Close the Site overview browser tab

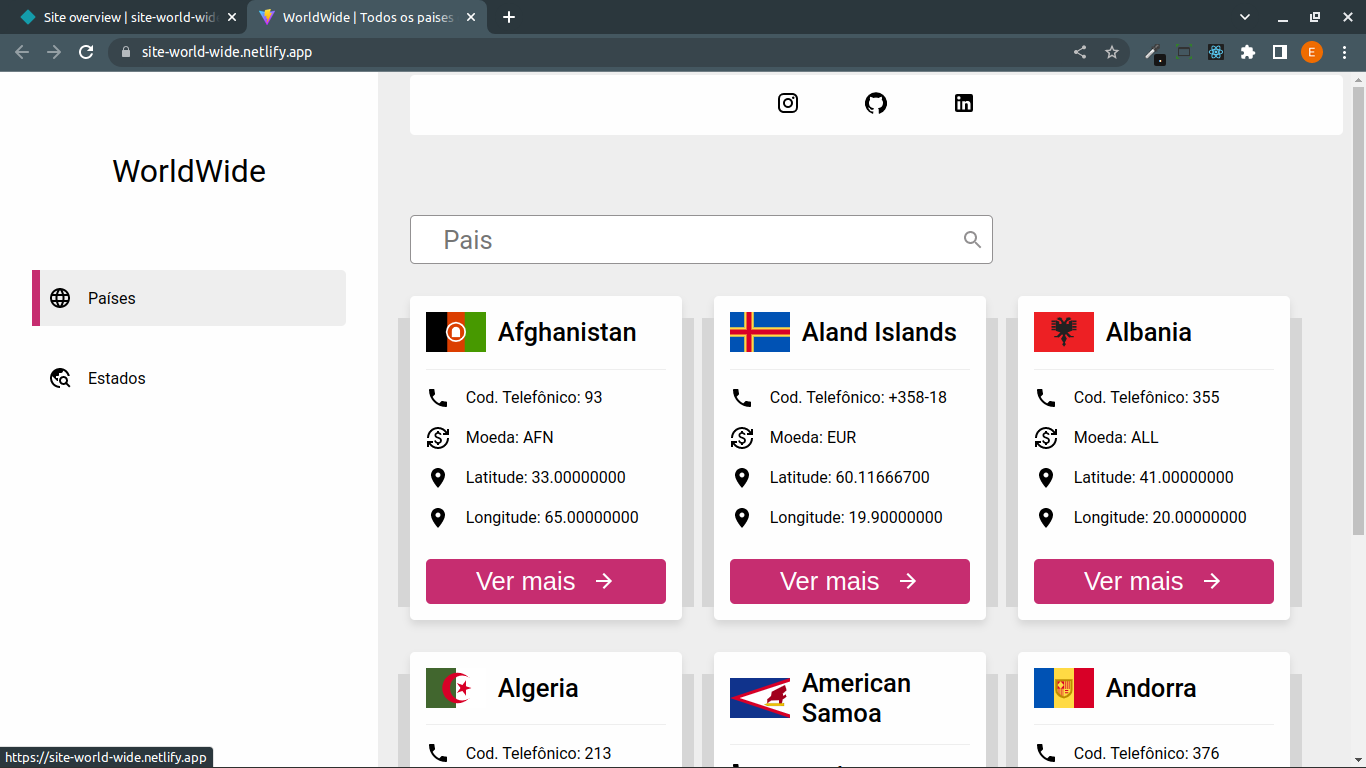point(232,17)
